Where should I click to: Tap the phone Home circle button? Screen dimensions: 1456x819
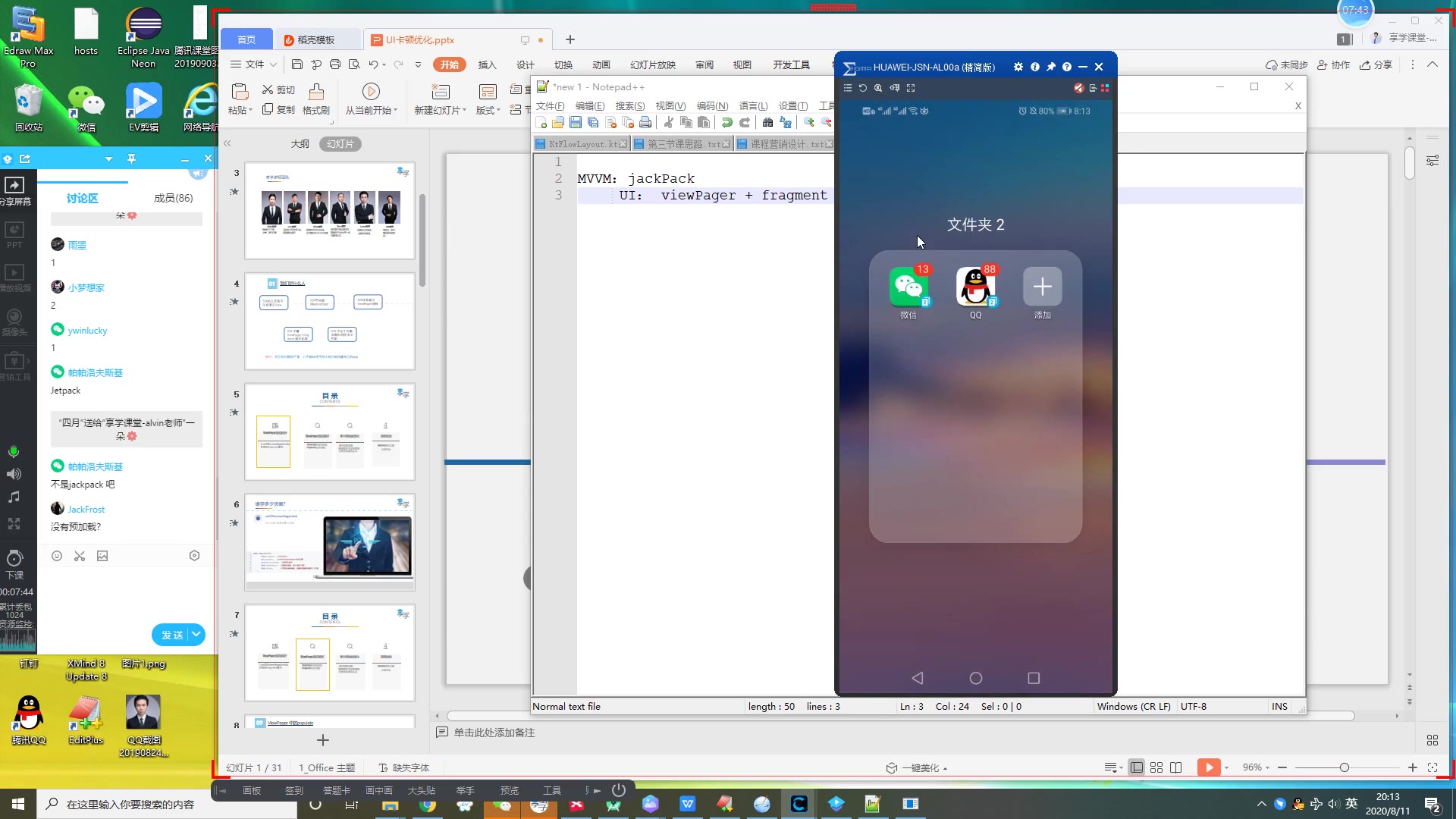976,678
